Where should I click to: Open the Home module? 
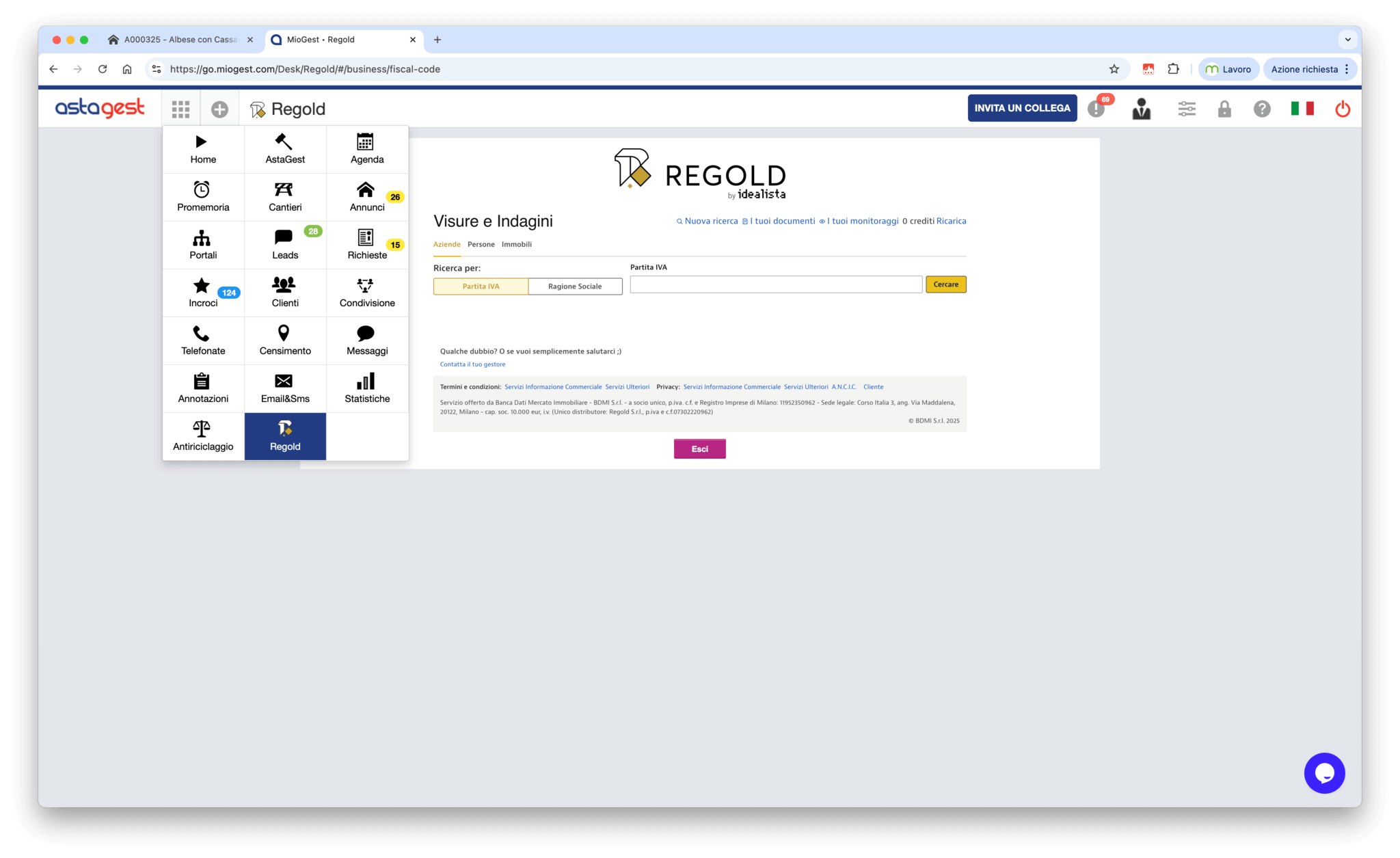(203, 149)
